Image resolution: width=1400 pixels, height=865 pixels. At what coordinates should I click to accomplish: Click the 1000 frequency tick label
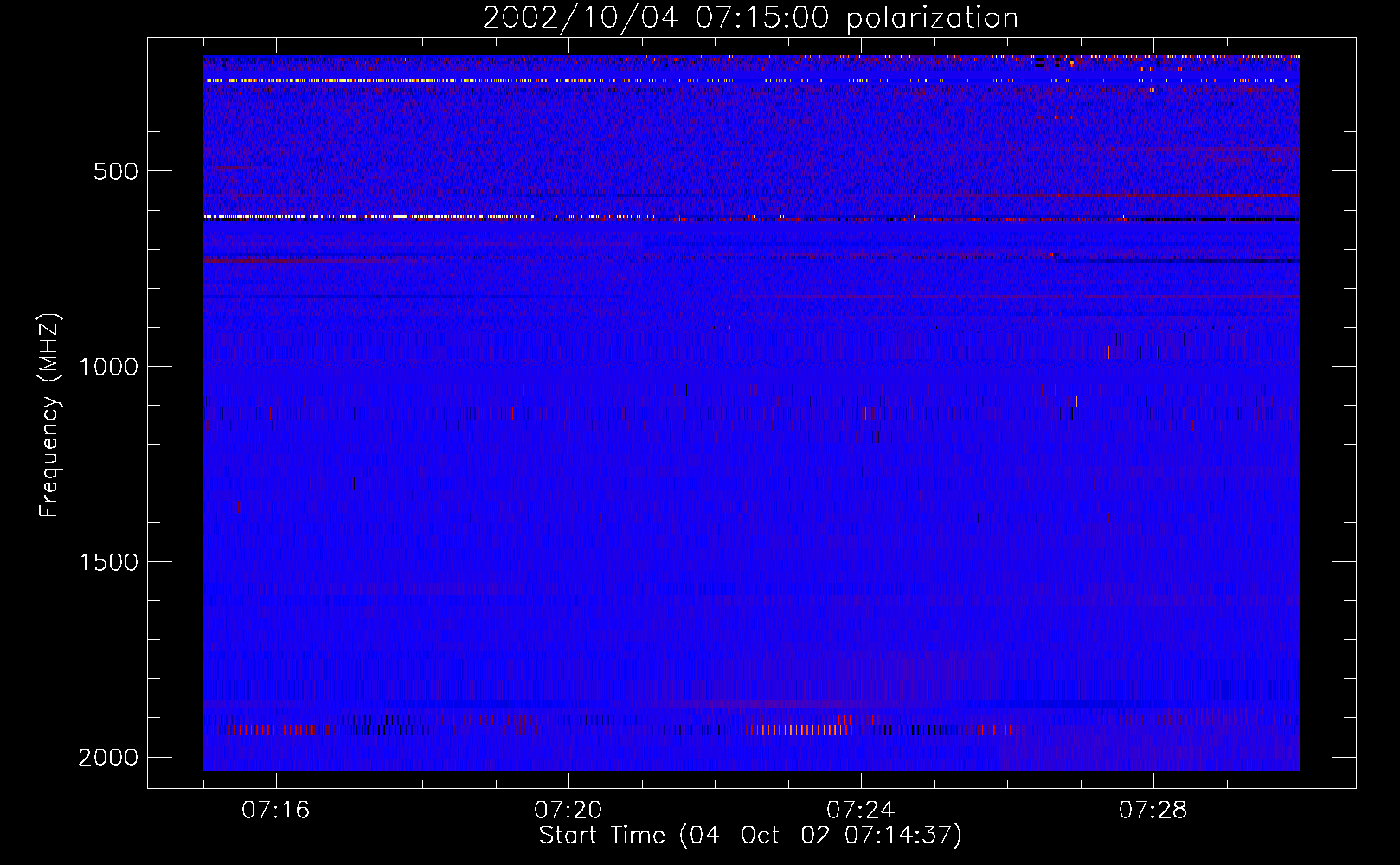109,367
